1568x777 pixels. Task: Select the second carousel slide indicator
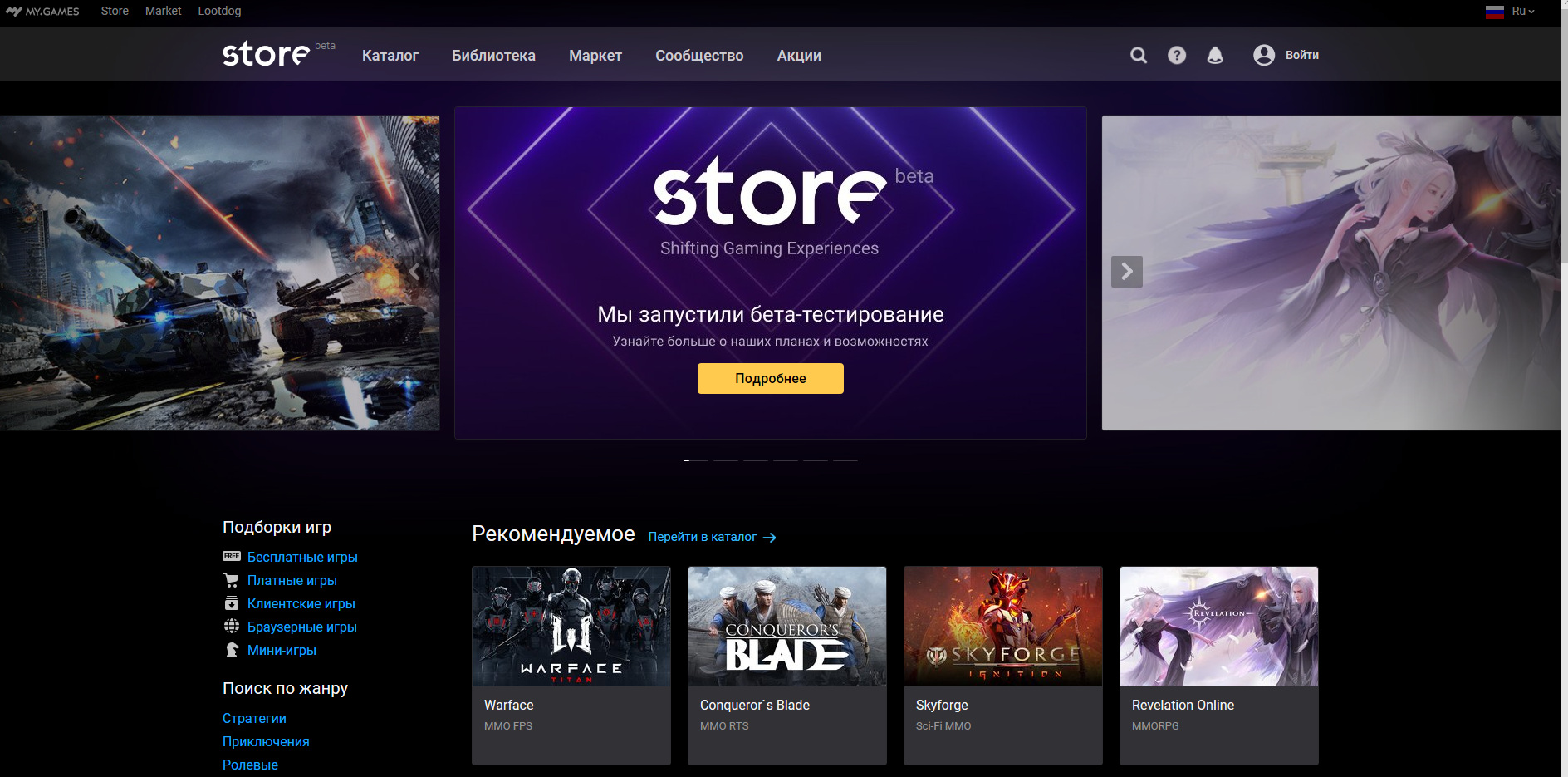pos(726,460)
